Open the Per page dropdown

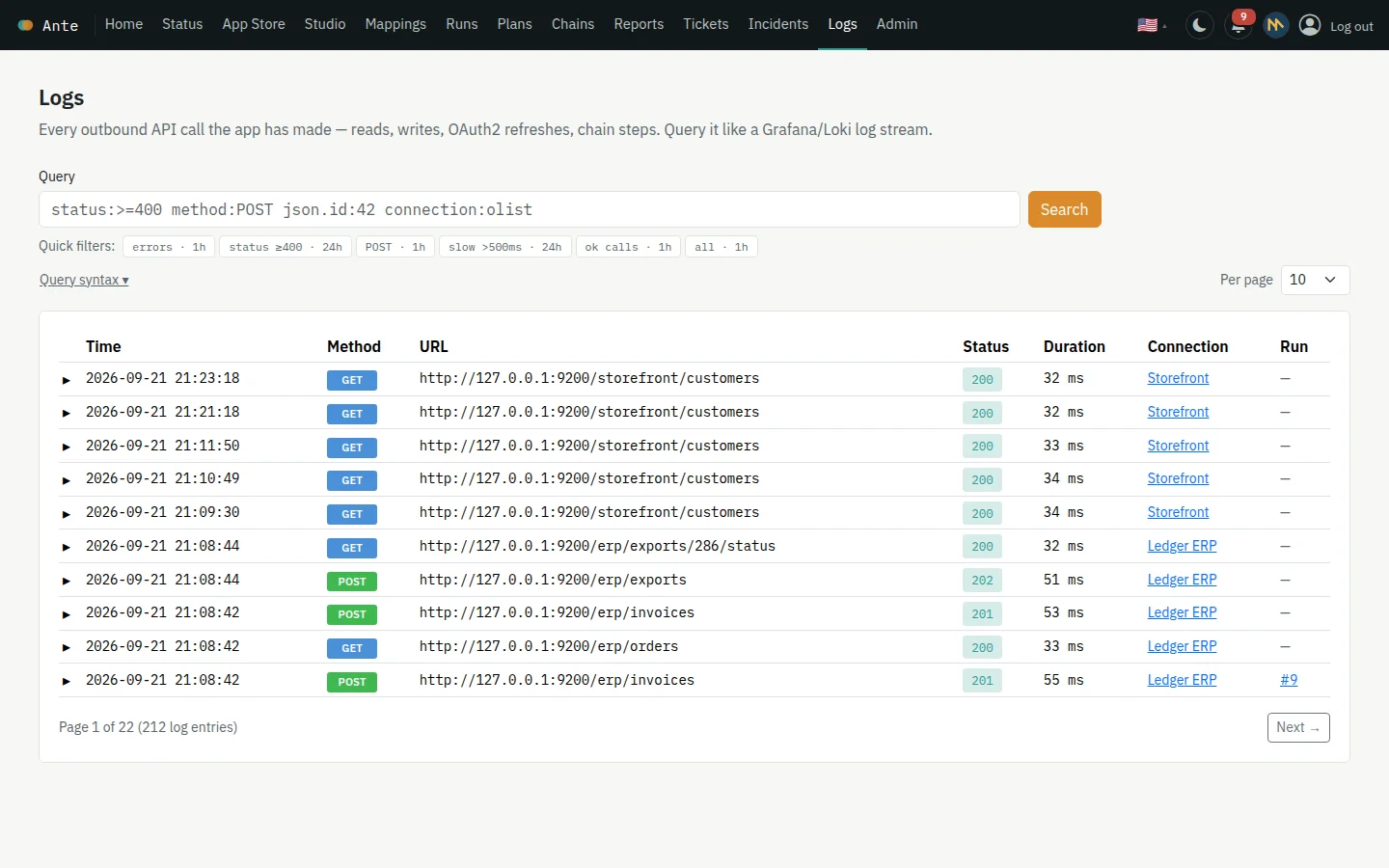[x=1315, y=280]
